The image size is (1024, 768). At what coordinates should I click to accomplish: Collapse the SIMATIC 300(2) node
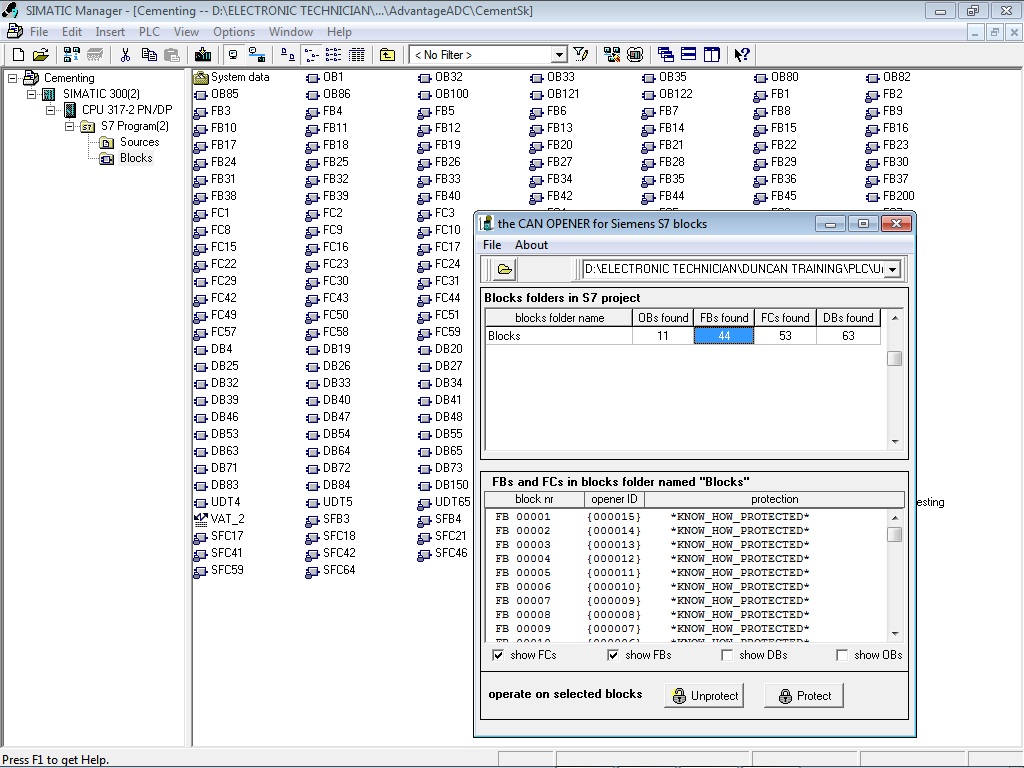click(x=31, y=94)
